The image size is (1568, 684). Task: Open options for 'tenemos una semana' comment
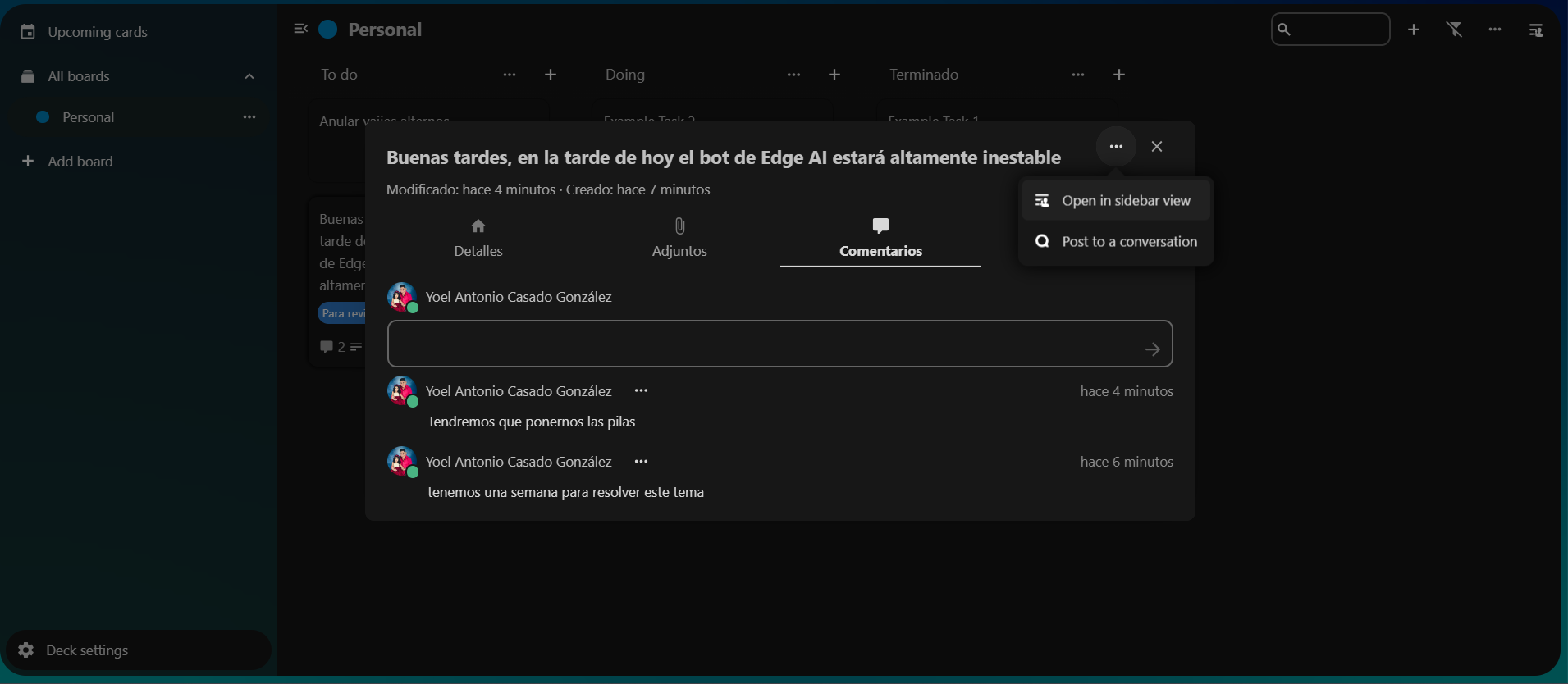[x=642, y=462]
